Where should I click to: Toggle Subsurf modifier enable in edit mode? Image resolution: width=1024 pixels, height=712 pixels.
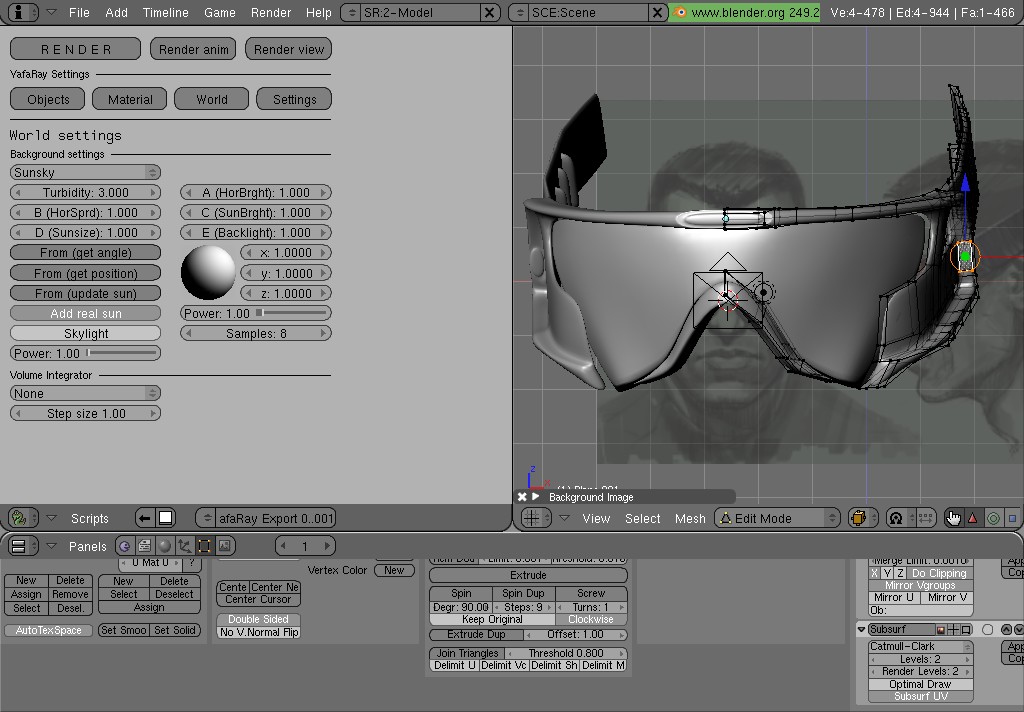tap(966, 630)
